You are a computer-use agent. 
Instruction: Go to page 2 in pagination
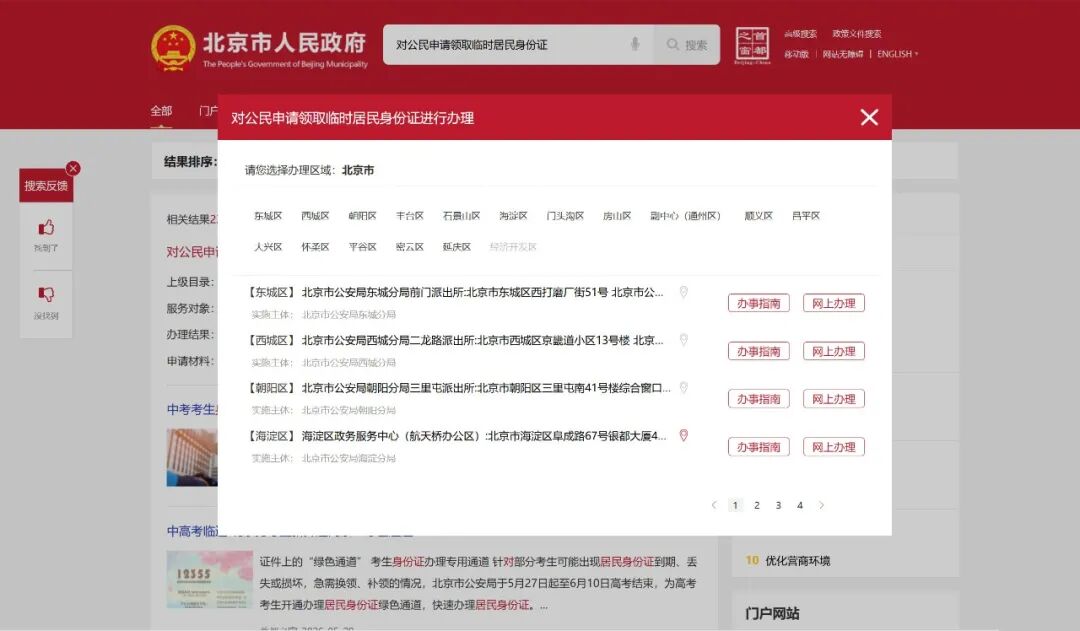click(756, 505)
